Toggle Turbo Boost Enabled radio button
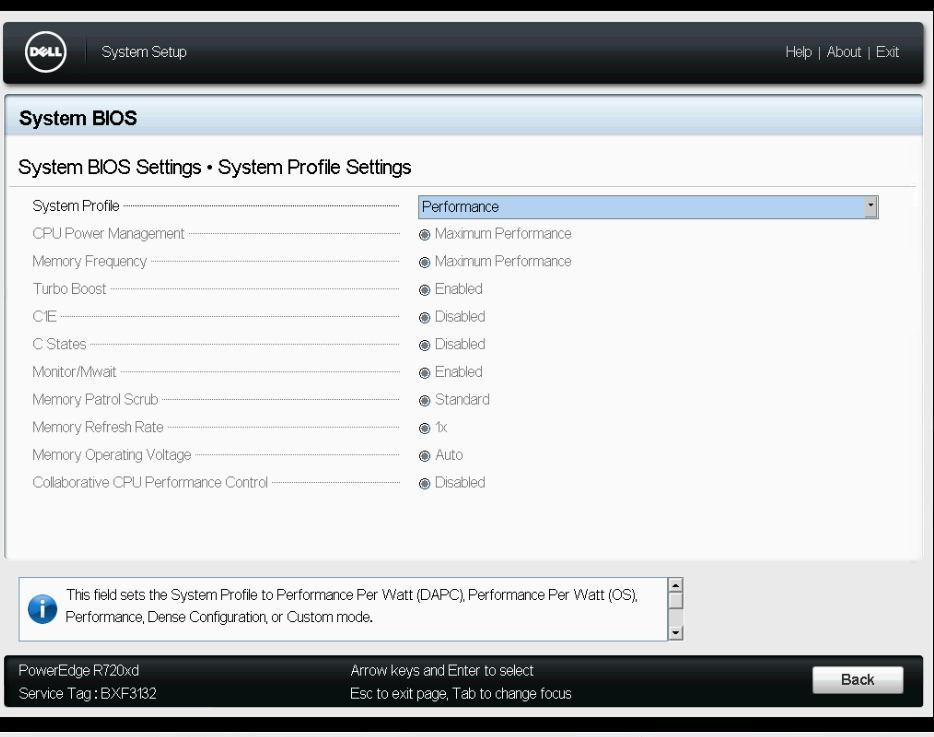 point(424,290)
